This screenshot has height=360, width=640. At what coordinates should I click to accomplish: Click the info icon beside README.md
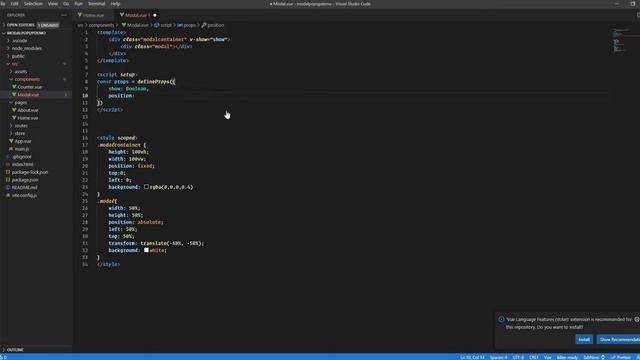pos(8,188)
